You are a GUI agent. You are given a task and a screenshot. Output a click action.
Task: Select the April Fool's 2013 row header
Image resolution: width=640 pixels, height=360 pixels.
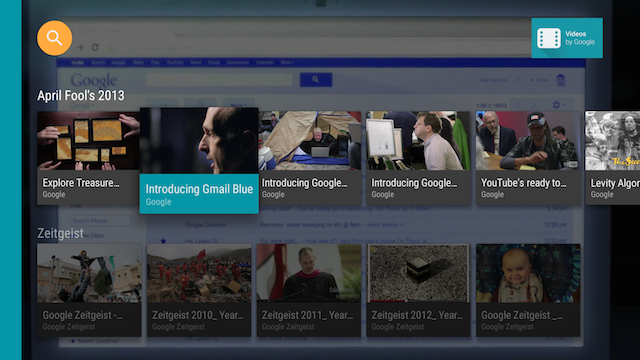tap(81, 96)
